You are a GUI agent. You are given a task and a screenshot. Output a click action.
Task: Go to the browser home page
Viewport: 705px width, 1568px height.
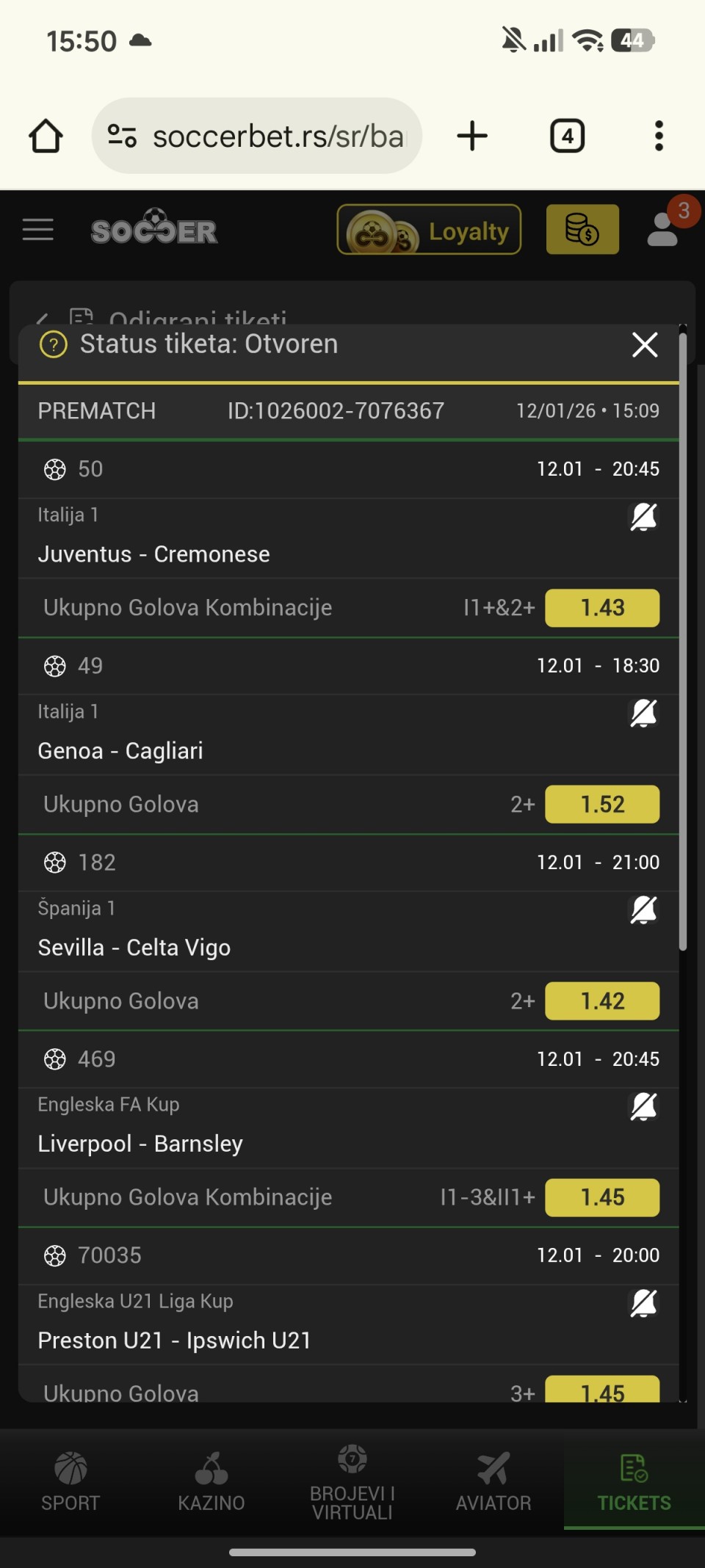point(46,137)
